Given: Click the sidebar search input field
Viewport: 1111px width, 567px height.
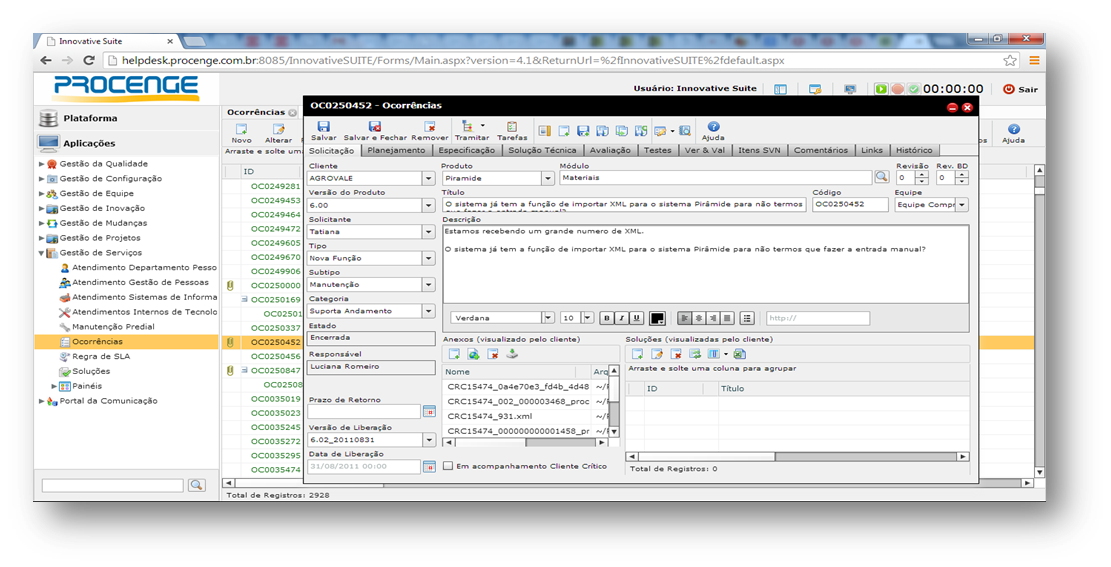Looking at the screenshot, I should pos(113,485).
